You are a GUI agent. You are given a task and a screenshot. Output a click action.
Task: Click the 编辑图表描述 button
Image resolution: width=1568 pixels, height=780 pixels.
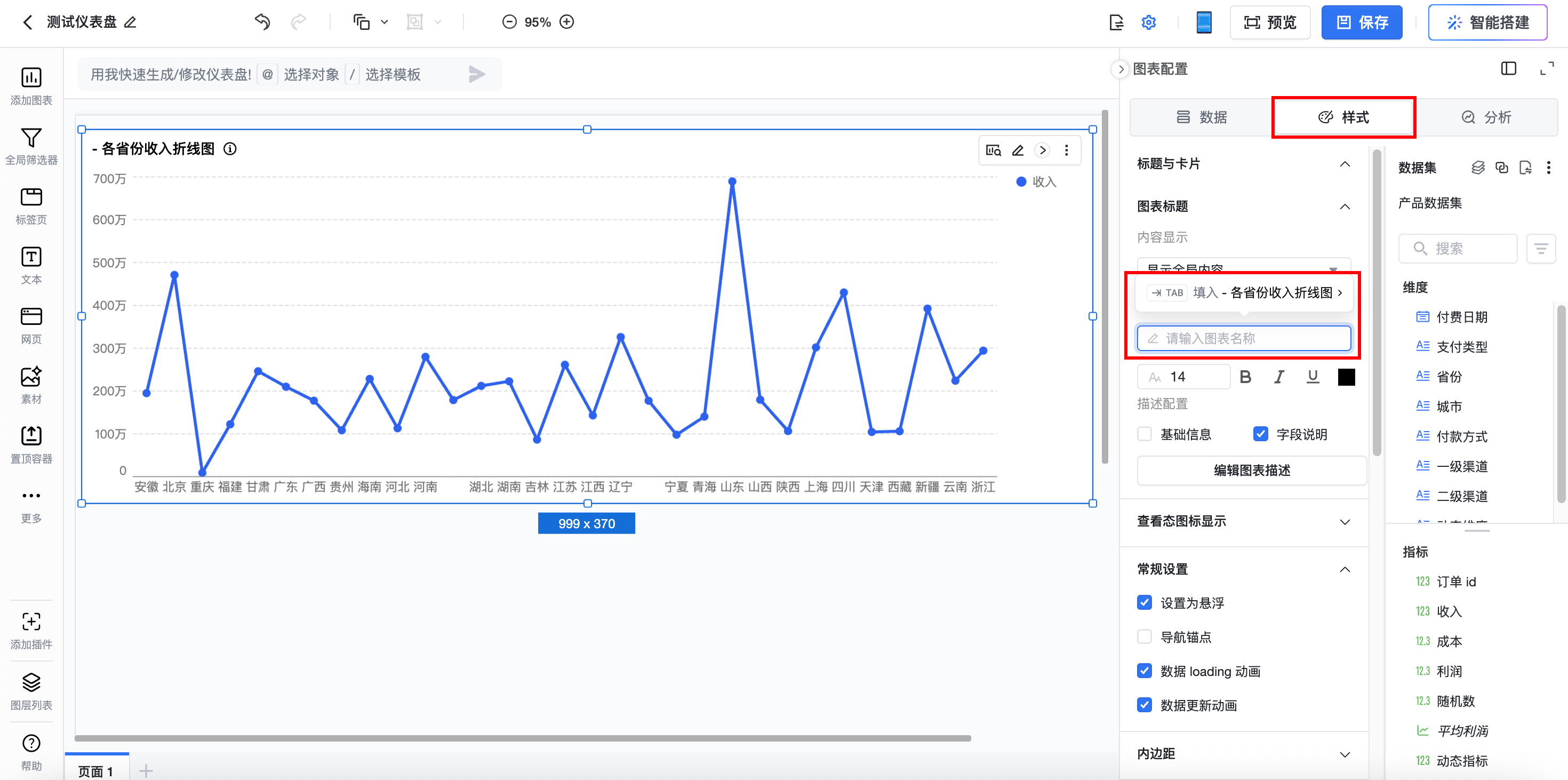click(x=1252, y=470)
